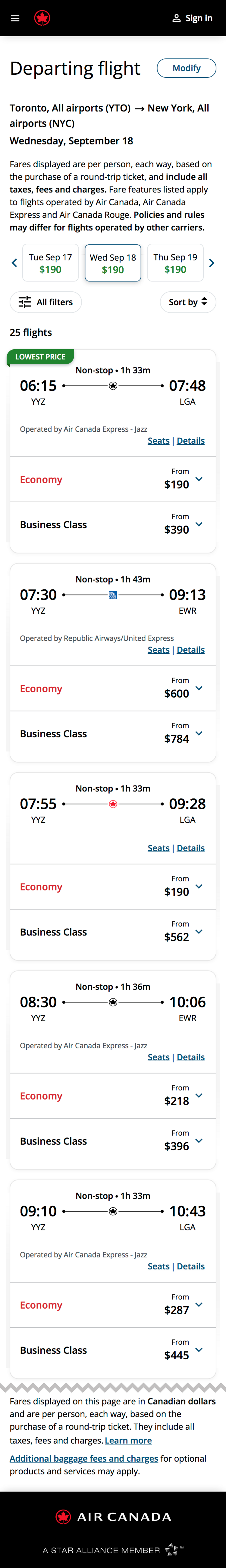Open the Sort by dropdown
The width and height of the screenshot is (226, 1568).
188,302
